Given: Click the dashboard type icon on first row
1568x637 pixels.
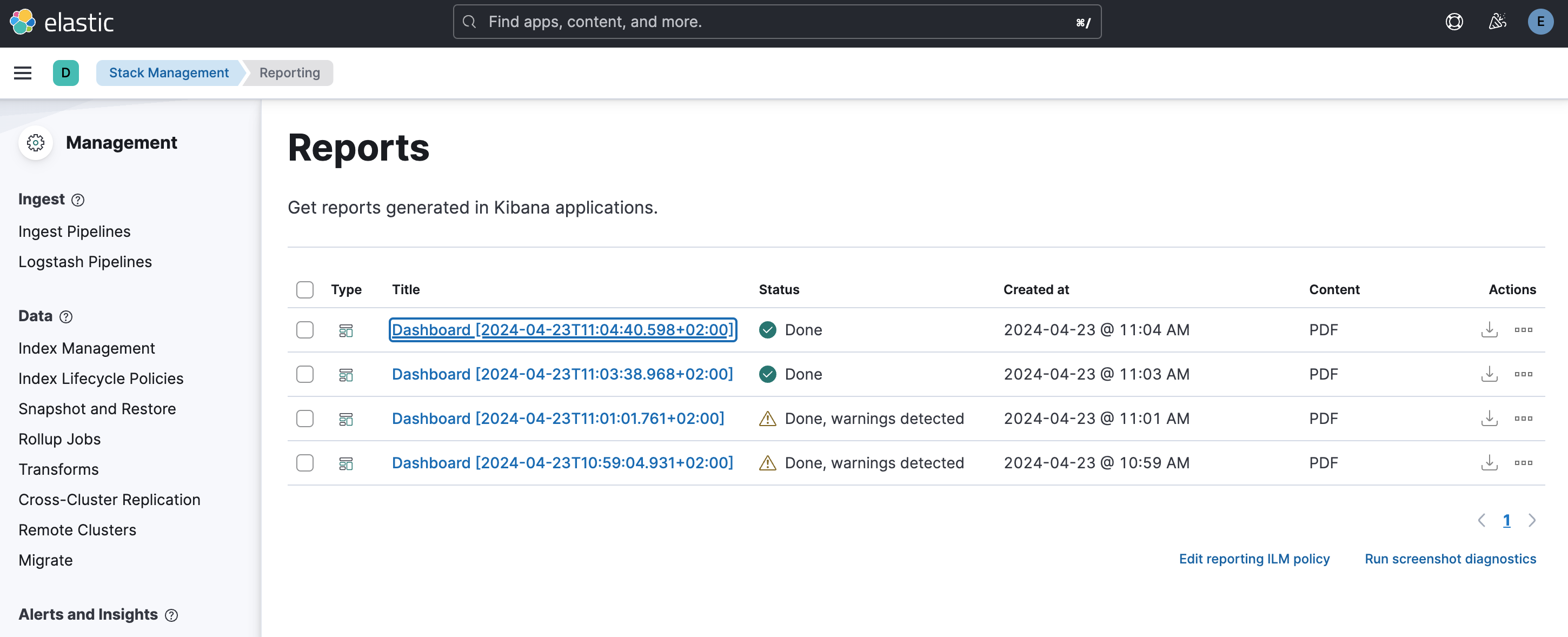Looking at the screenshot, I should click(x=346, y=329).
